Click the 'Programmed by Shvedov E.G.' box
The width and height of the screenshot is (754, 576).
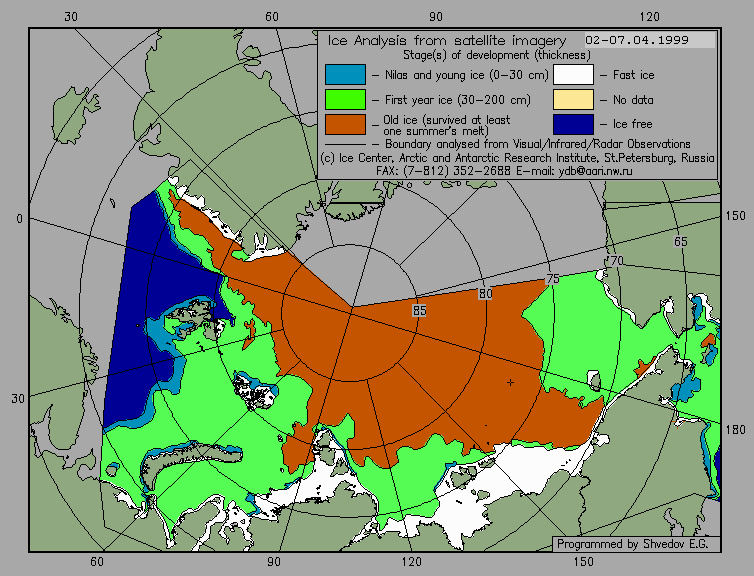637,544
